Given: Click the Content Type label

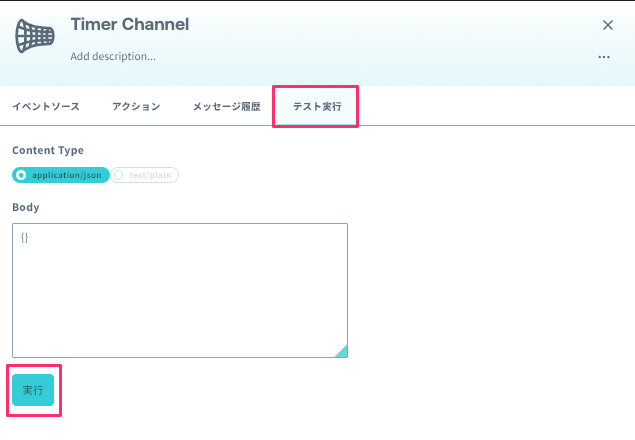Looking at the screenshot, I should (48, 150).
